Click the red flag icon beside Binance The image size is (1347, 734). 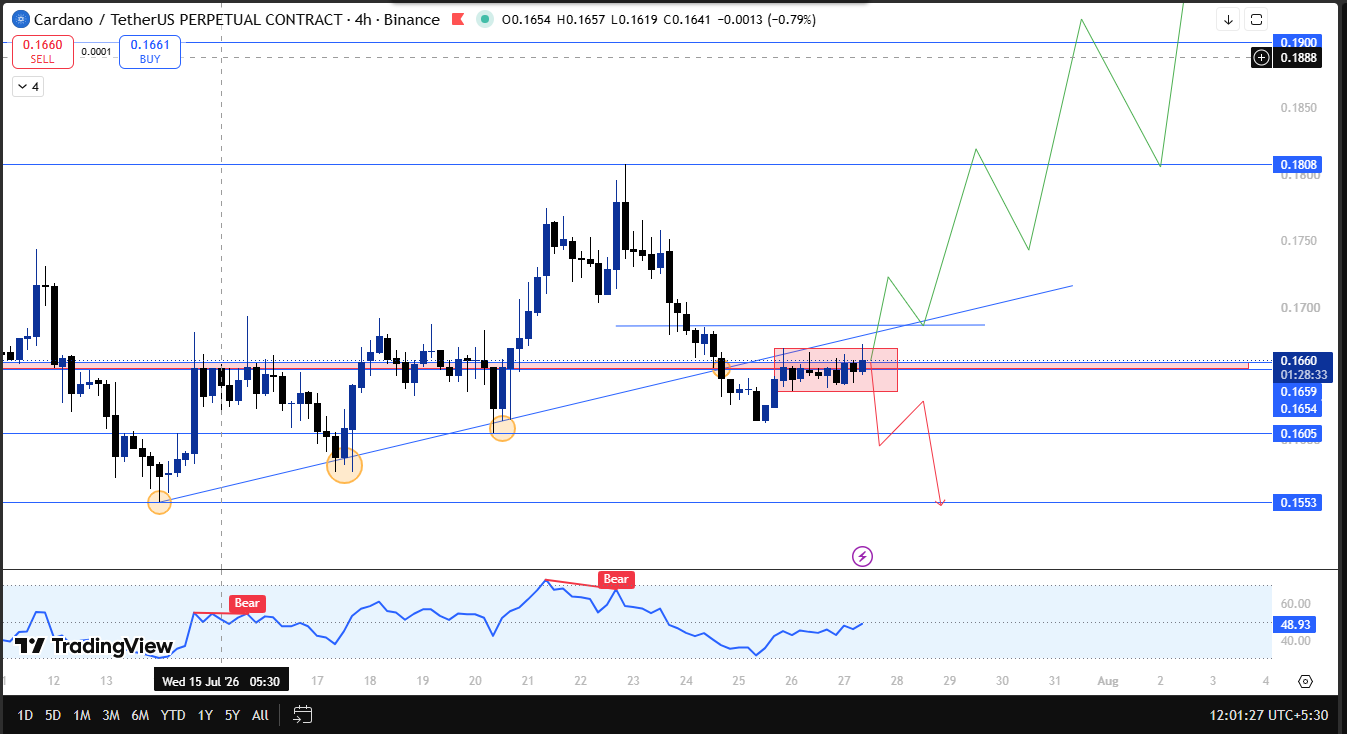point(457,19)
